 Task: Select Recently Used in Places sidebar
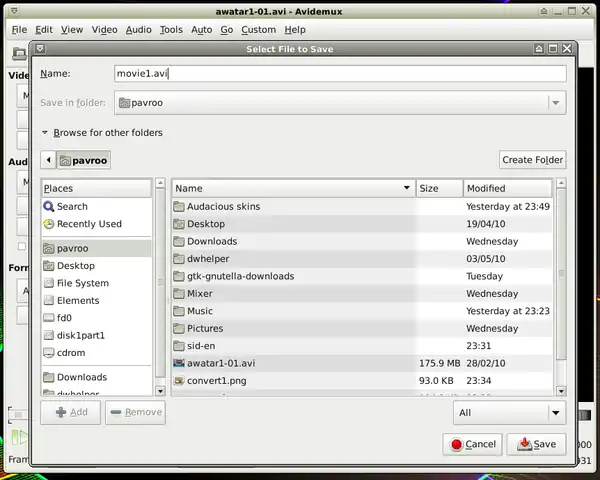88,224
